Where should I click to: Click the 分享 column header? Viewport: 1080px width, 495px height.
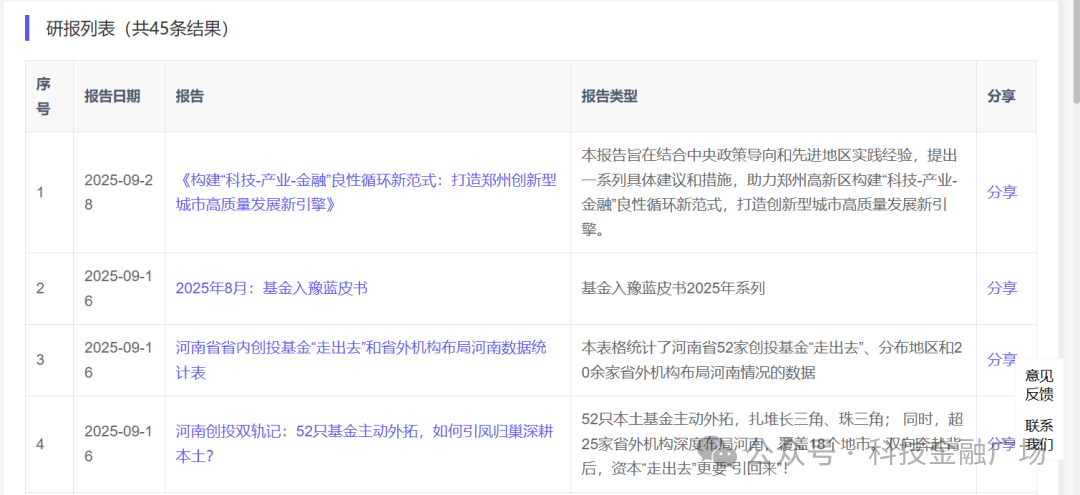click(x=1001, y=96)
